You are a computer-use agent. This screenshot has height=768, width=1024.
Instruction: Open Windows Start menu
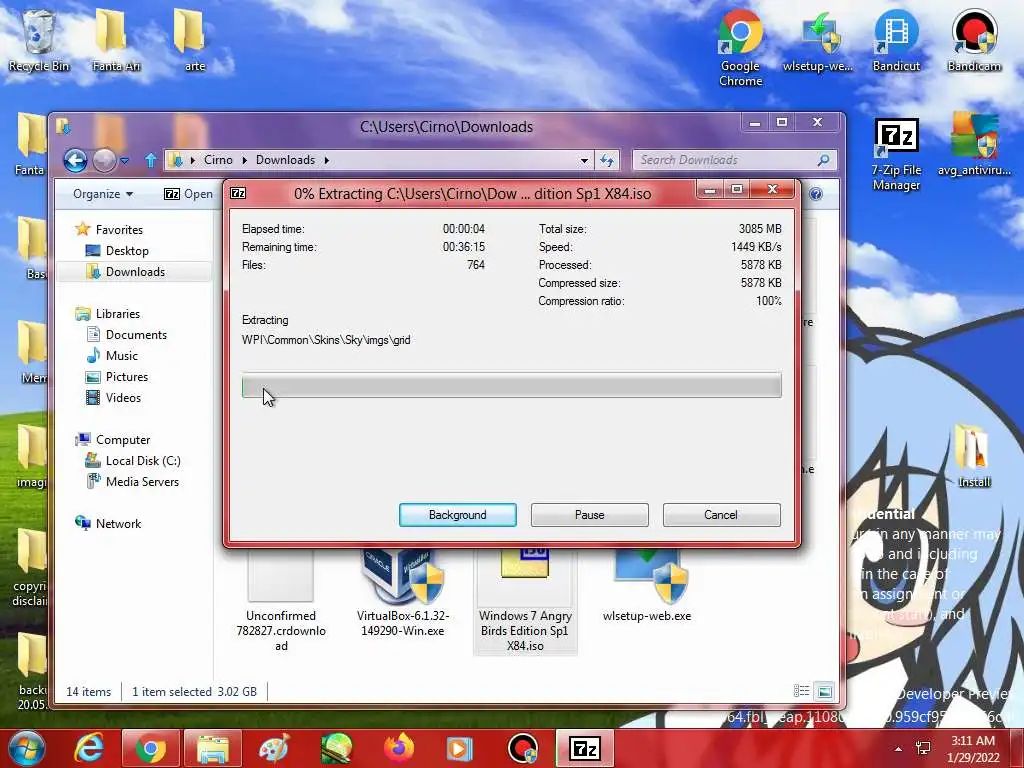25,748
